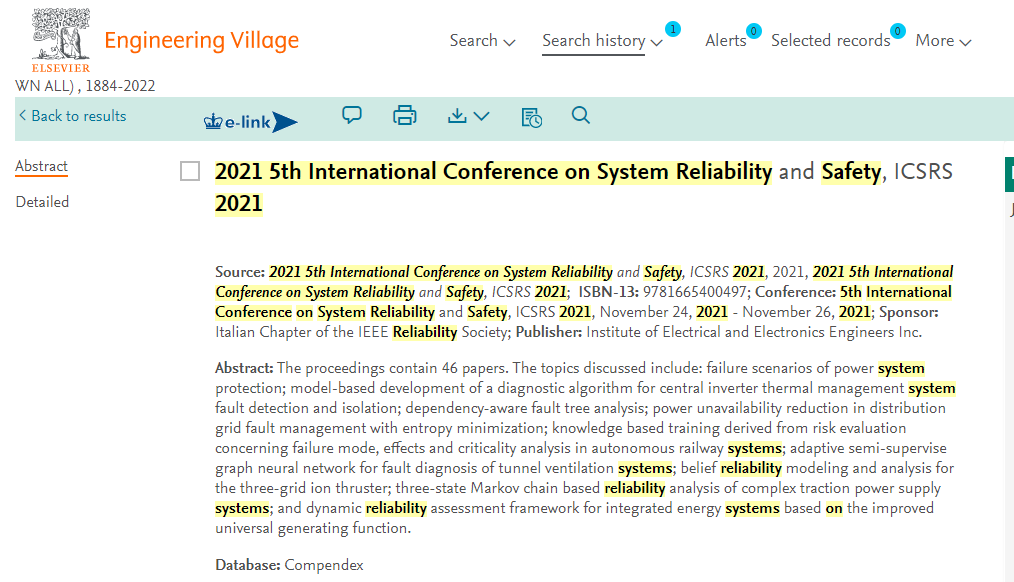This screenshot has height=582, width=1014.
Task: Click the Search history count badge
Action: pos(673,29)
